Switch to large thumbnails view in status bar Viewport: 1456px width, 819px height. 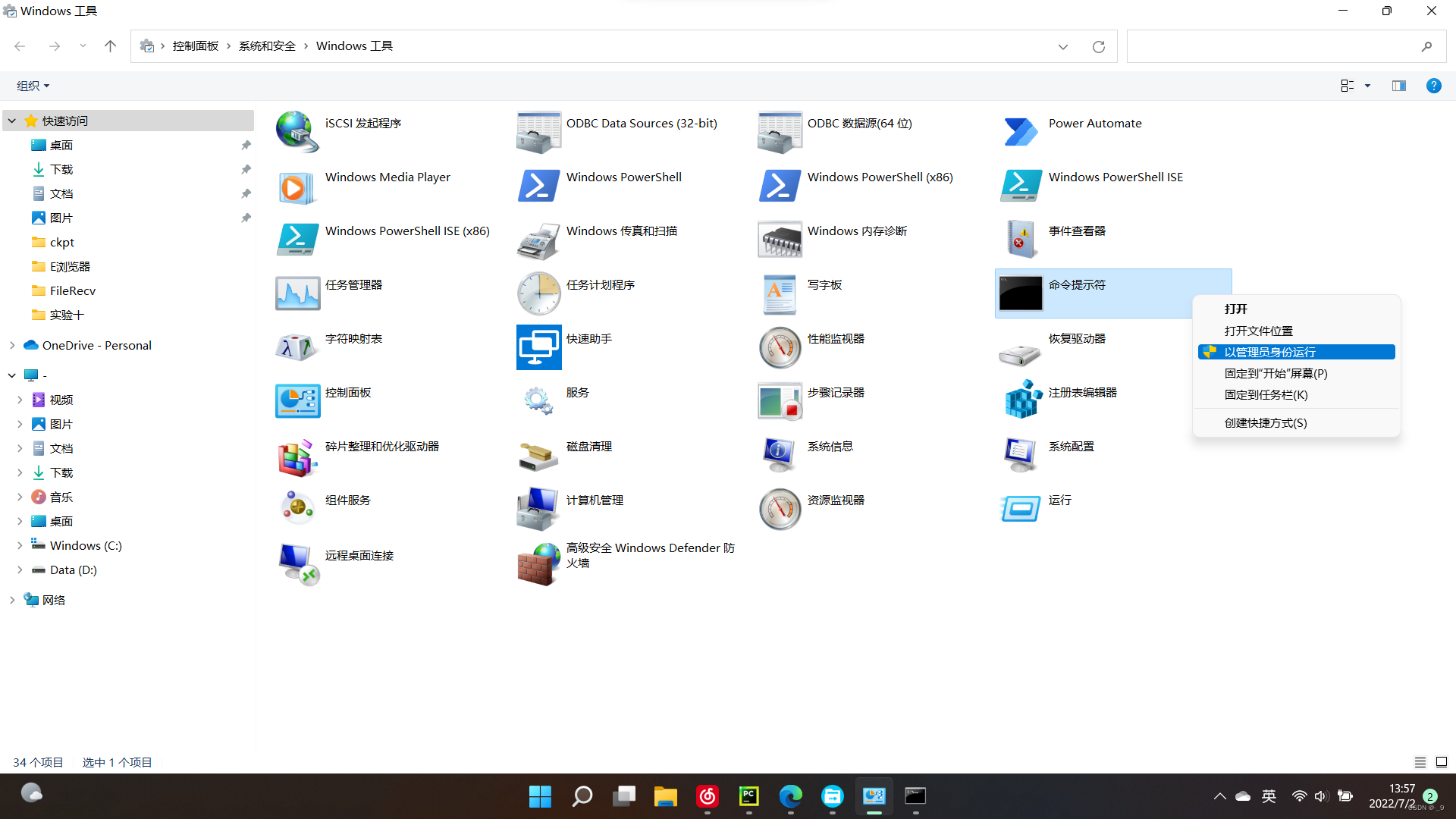1442,762
